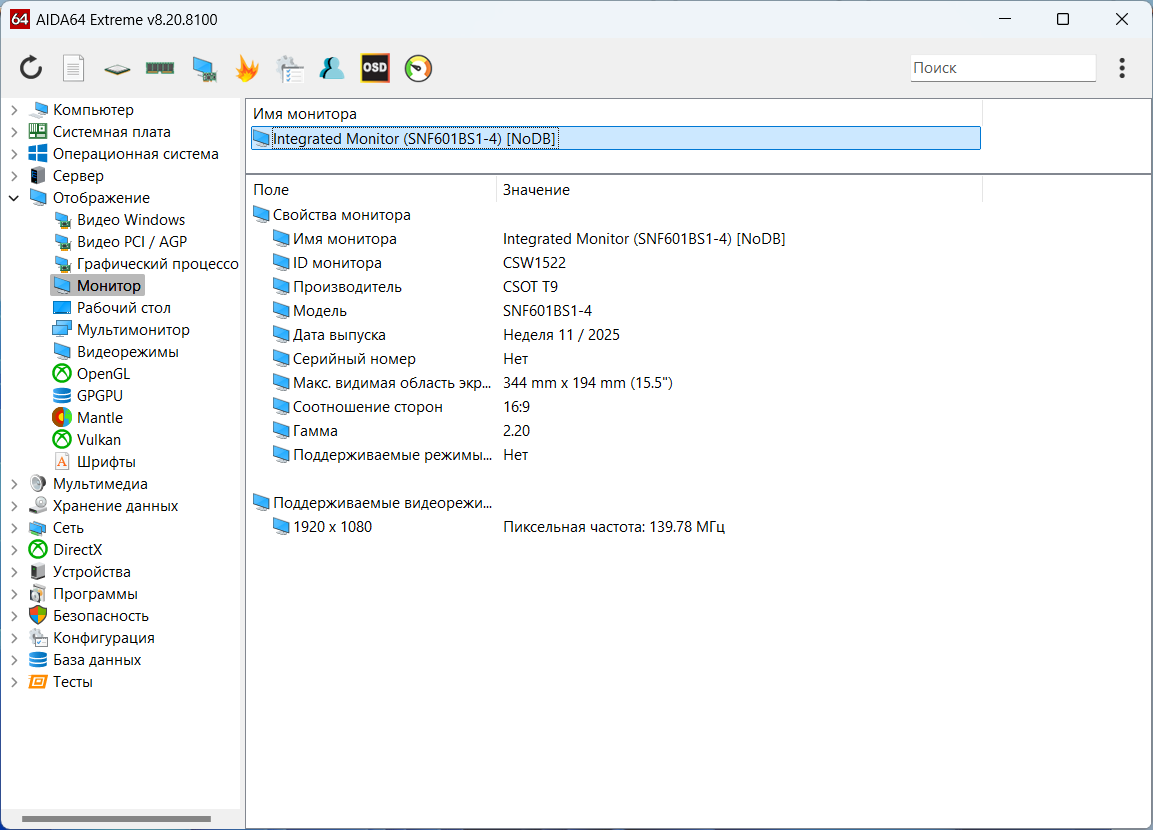This screenshot has width=1153, height=830.
Task: Click the Refresh toolbar icon
Action: [x=31, y=68]
